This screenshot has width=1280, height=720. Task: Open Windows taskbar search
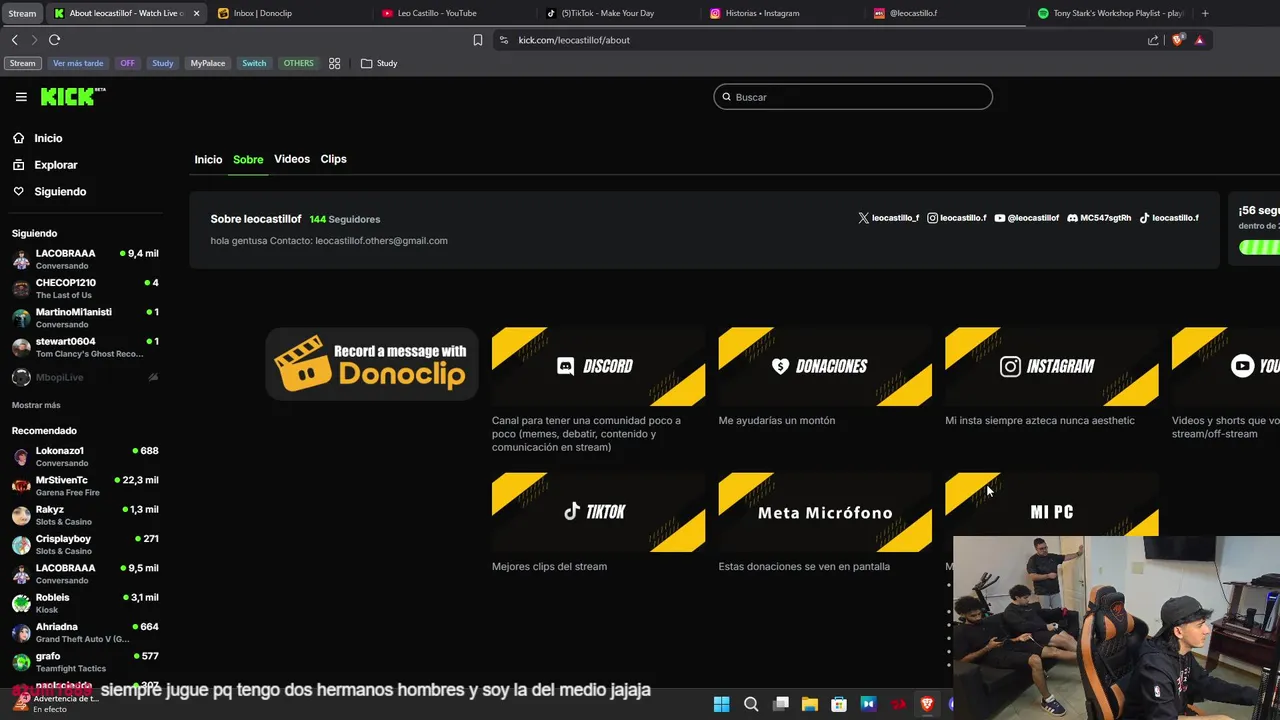click(751, 704)
